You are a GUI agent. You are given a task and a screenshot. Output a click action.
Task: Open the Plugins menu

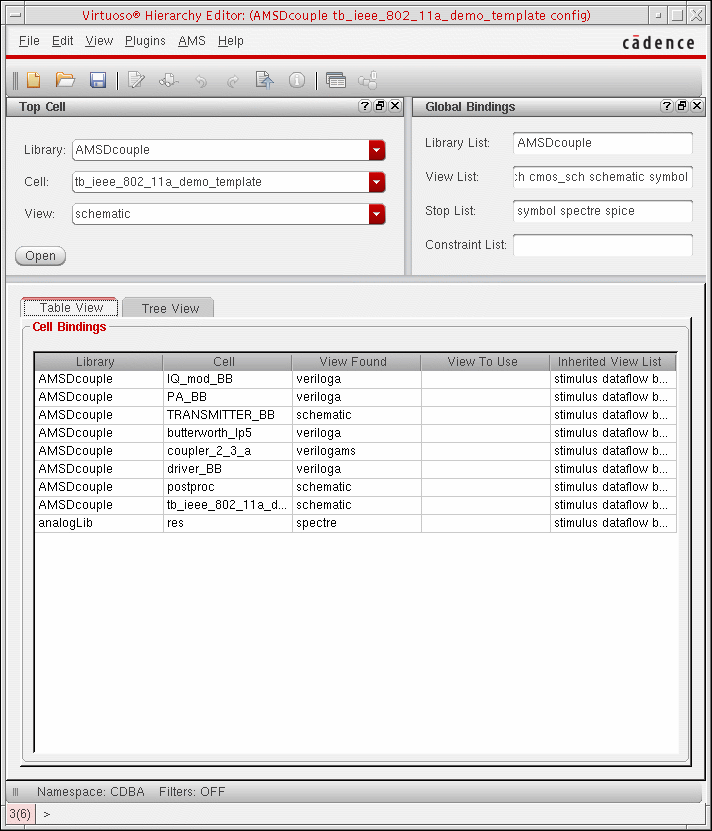tap(145, 41)
